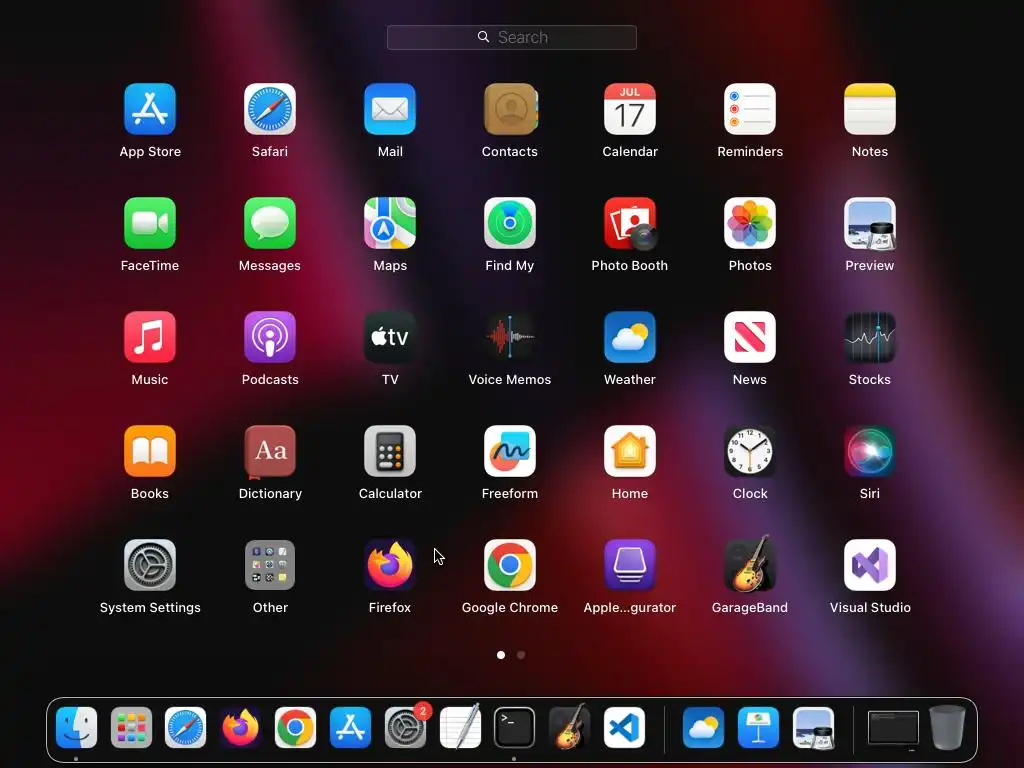
Task: Open Books app
Action: (150, 451)
